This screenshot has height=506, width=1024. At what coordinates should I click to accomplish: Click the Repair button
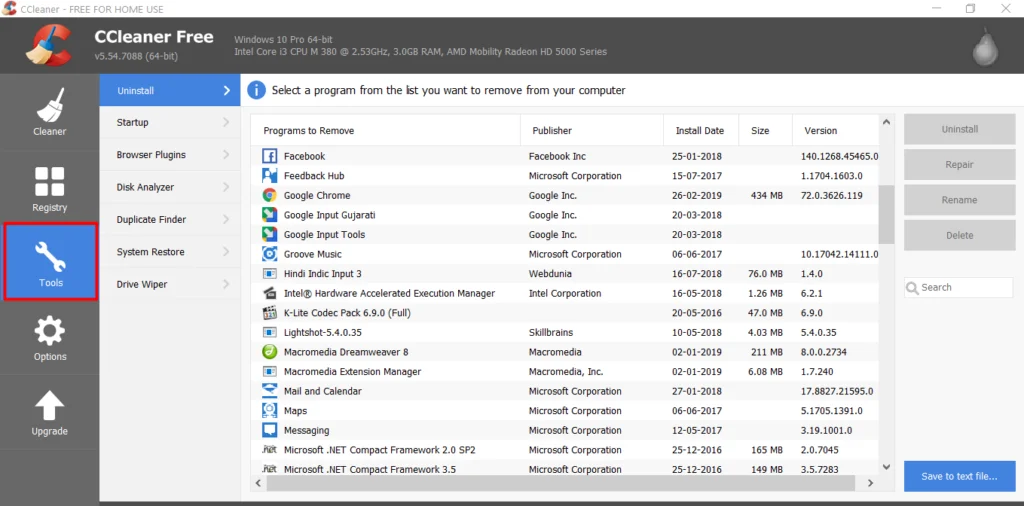click(959, 165)
